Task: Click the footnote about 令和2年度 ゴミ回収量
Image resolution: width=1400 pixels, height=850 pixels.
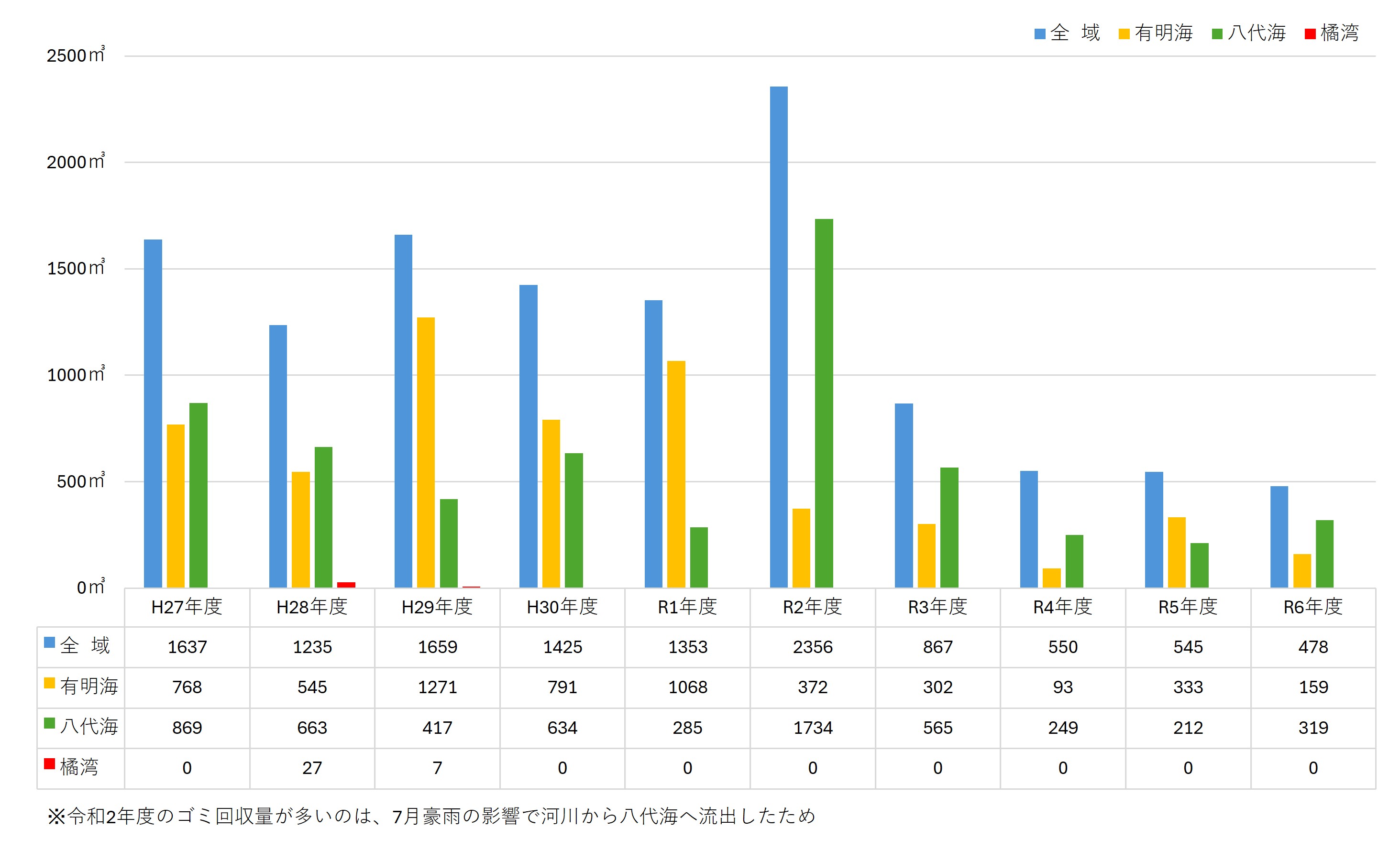Action: point(432,816)
